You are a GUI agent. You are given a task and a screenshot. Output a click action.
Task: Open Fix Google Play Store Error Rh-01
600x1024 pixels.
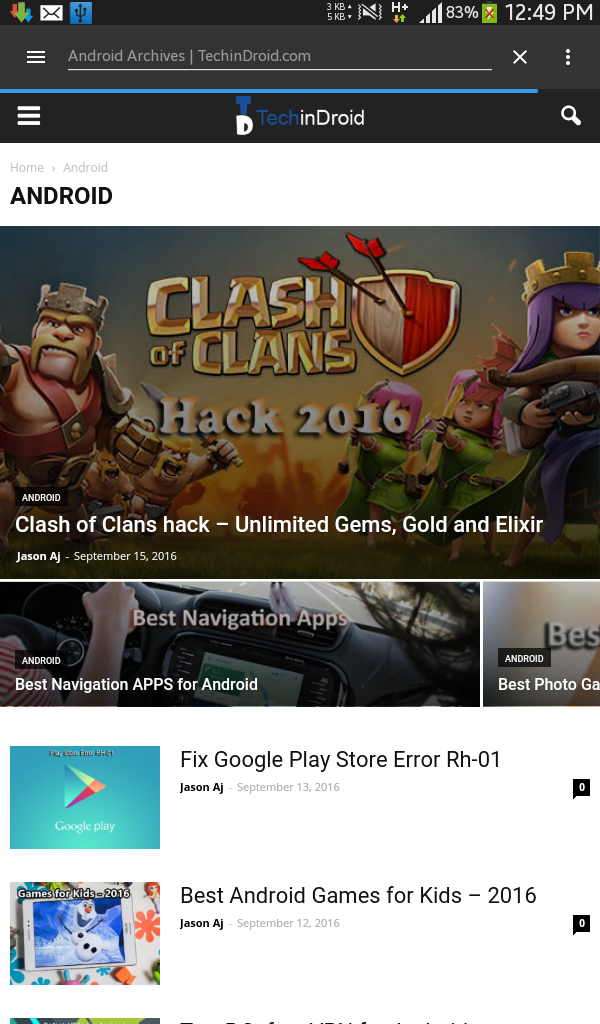pos(340,760)
